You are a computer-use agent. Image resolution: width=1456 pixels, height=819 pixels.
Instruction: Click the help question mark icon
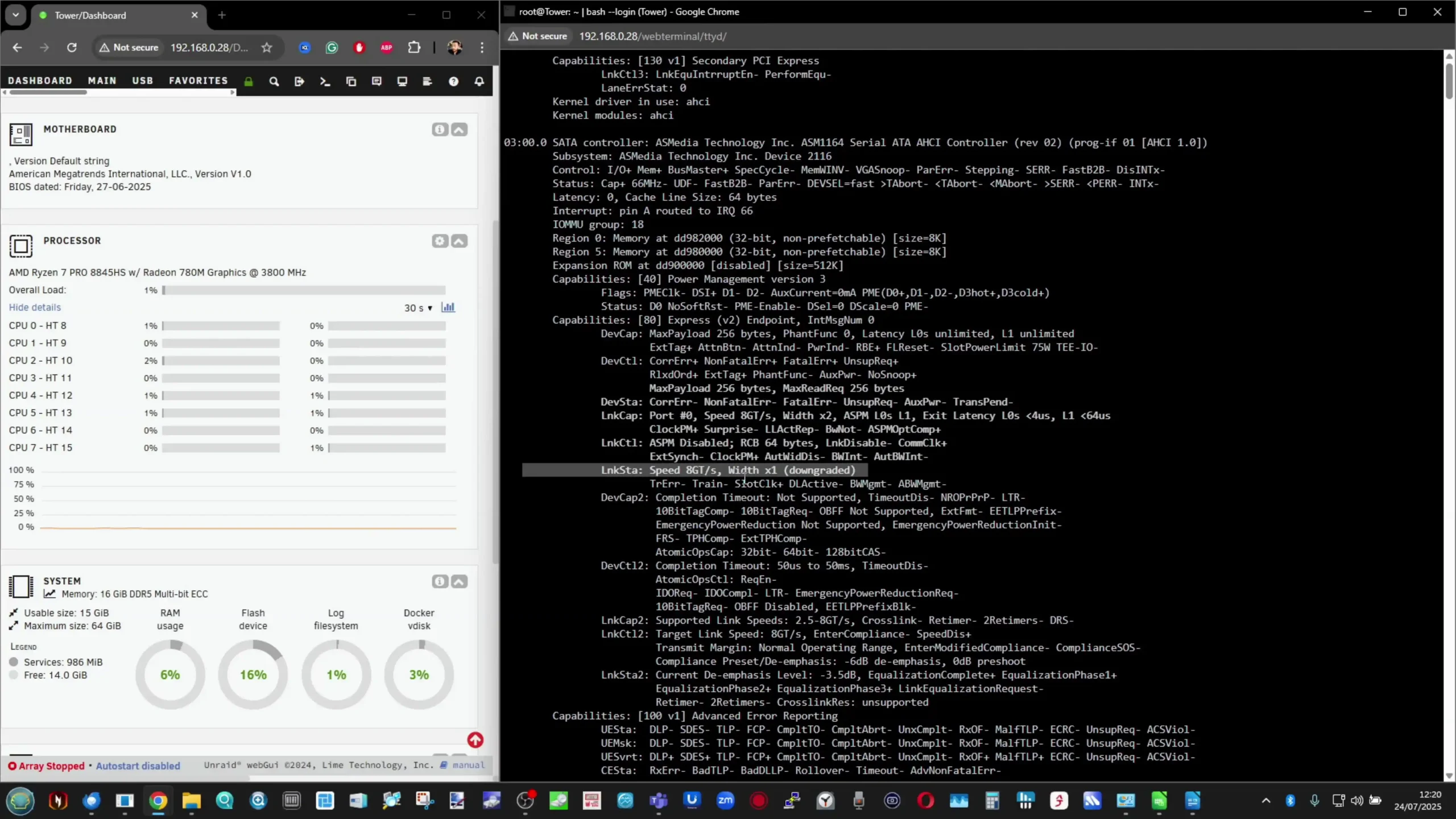(x=453, y=81)
